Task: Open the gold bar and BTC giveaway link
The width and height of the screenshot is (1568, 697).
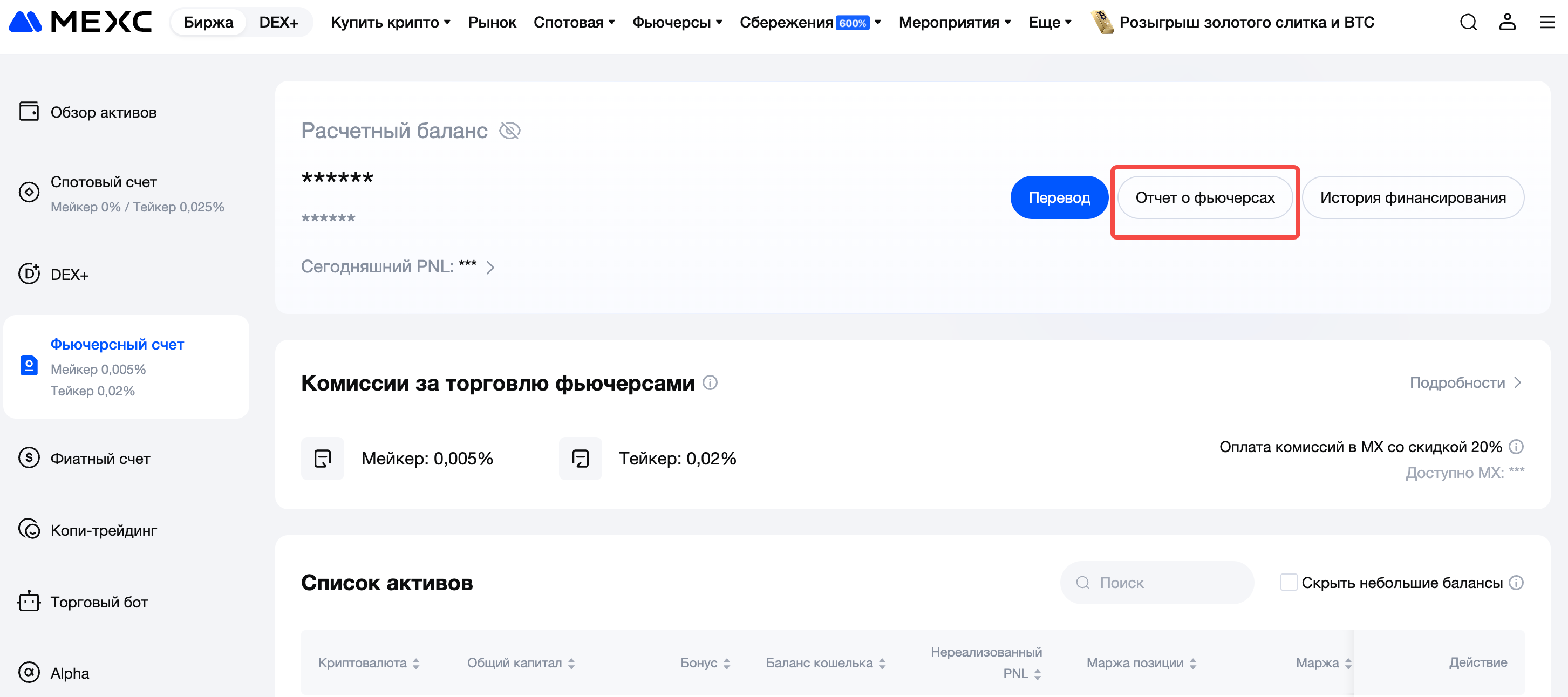Action: (x=1246, y=23)
